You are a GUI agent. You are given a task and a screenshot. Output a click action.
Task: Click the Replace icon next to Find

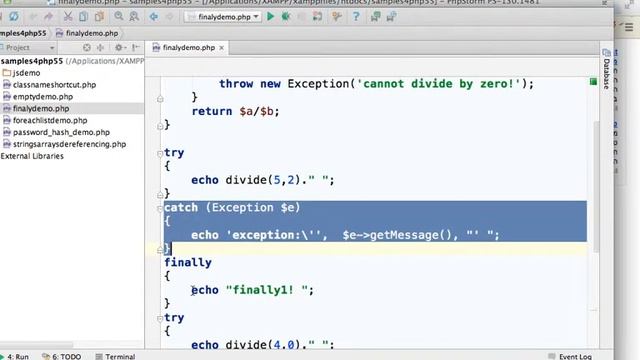[x=134, y=17]
